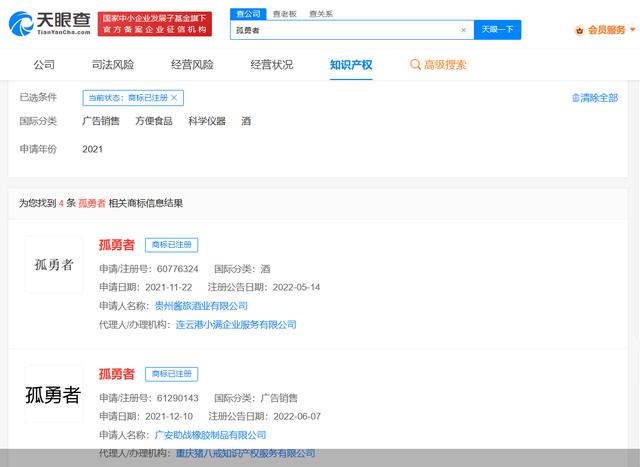The image size is (640, 467).
Task: Click 商标已注册 badge for 61290143 entry
Action: point(171,374)
